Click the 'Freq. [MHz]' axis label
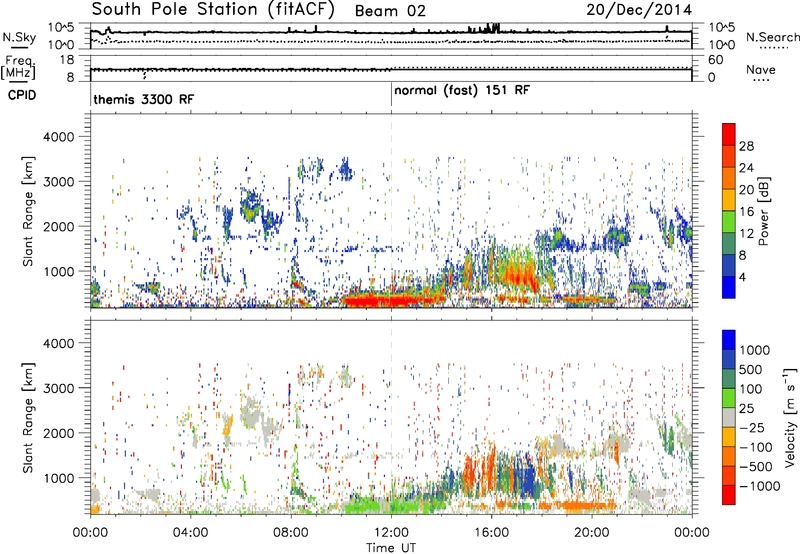The image size is (800, 554). click(19, 67)
